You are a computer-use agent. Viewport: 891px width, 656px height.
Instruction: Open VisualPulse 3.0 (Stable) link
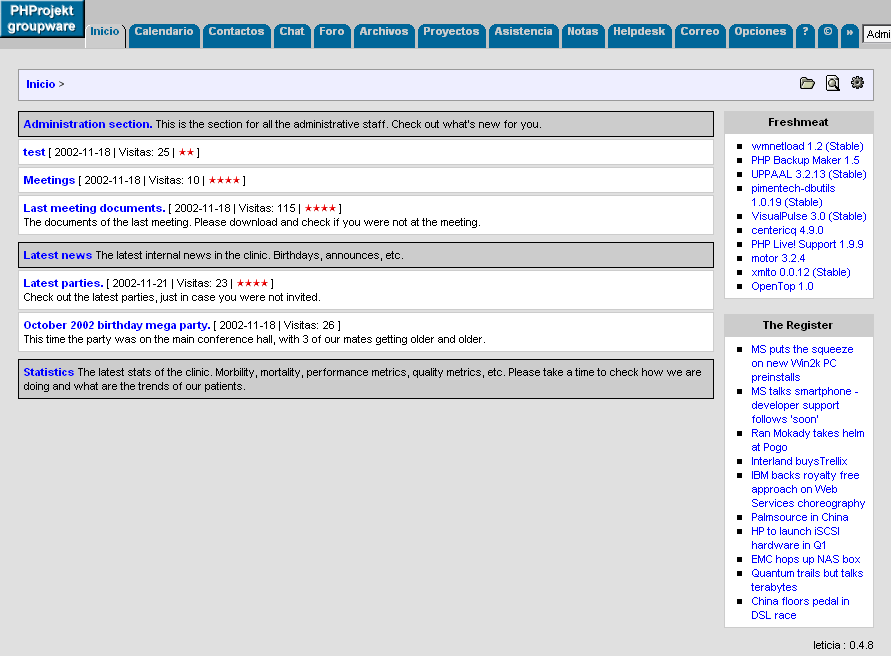809,216
